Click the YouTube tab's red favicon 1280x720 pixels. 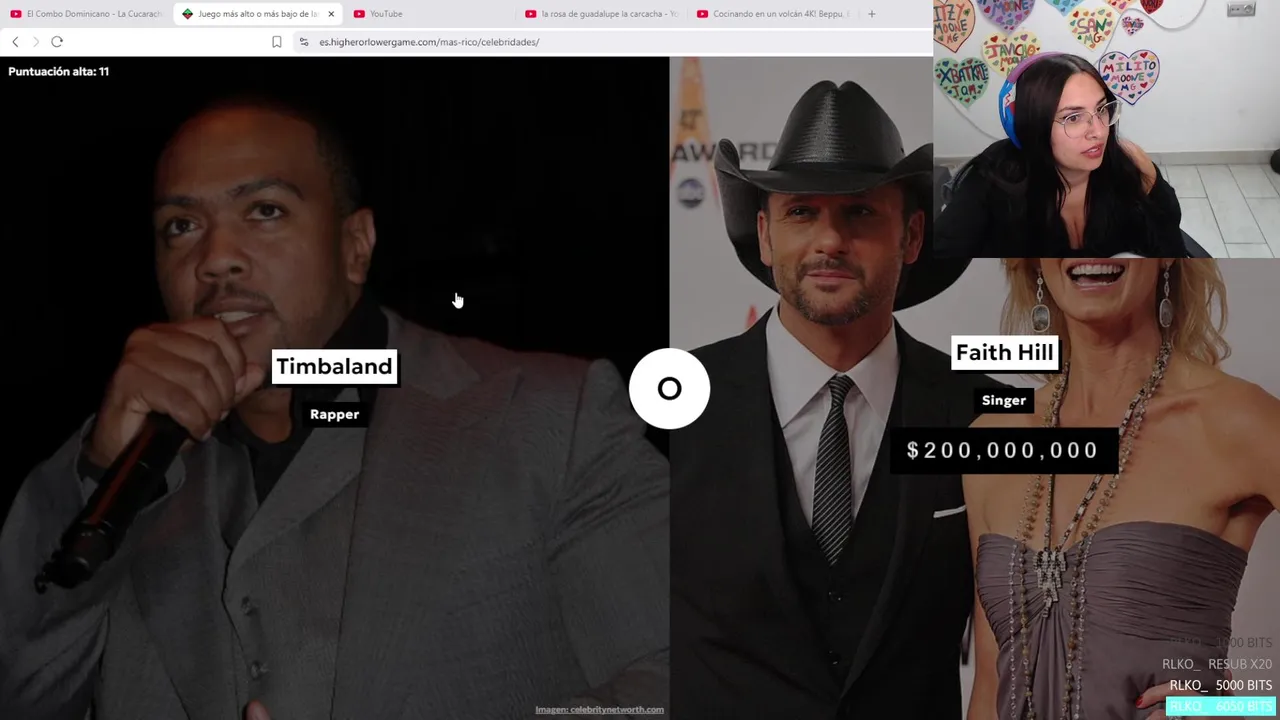coord(359,14)
